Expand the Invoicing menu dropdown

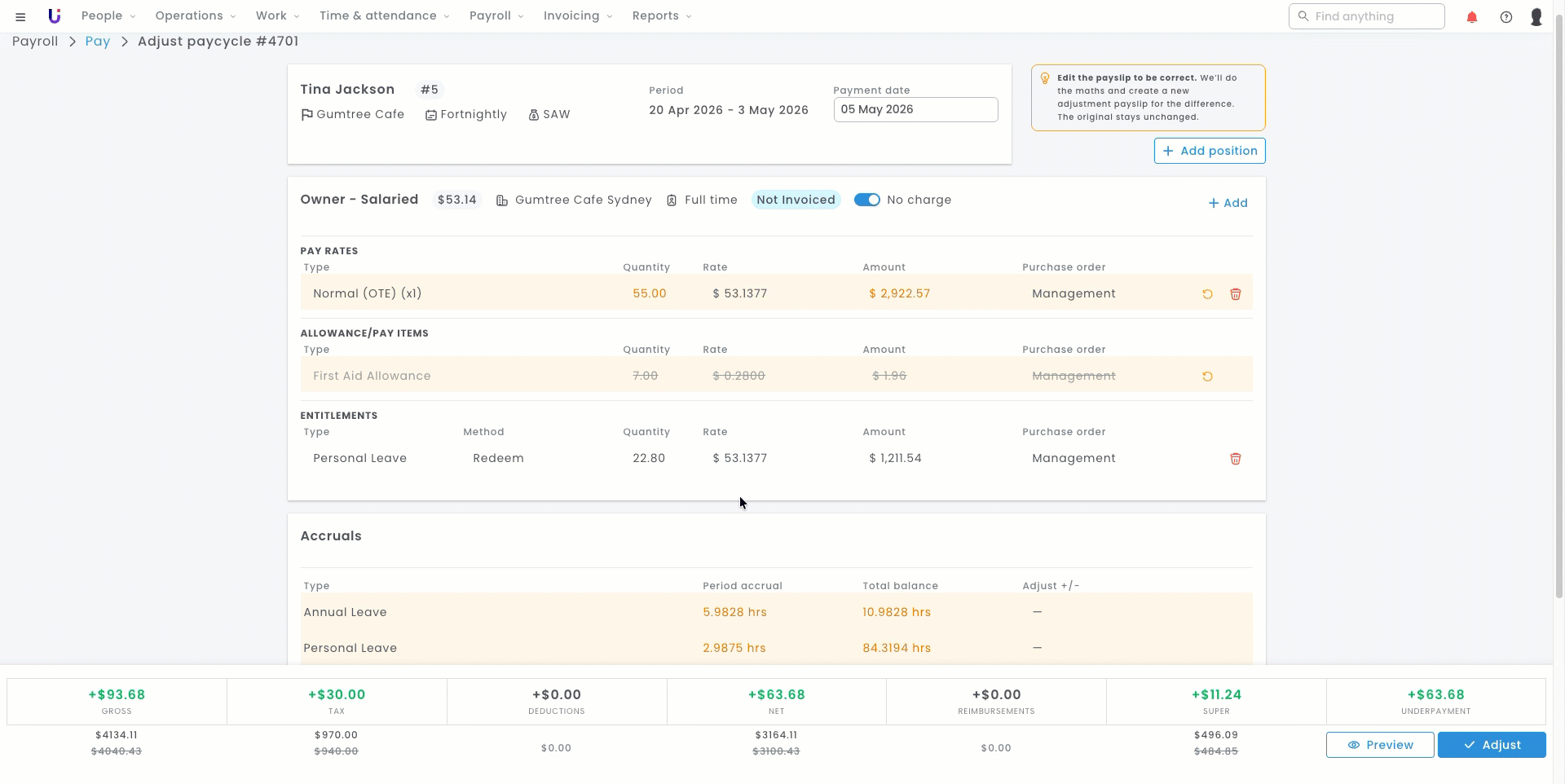click(578, 16)
